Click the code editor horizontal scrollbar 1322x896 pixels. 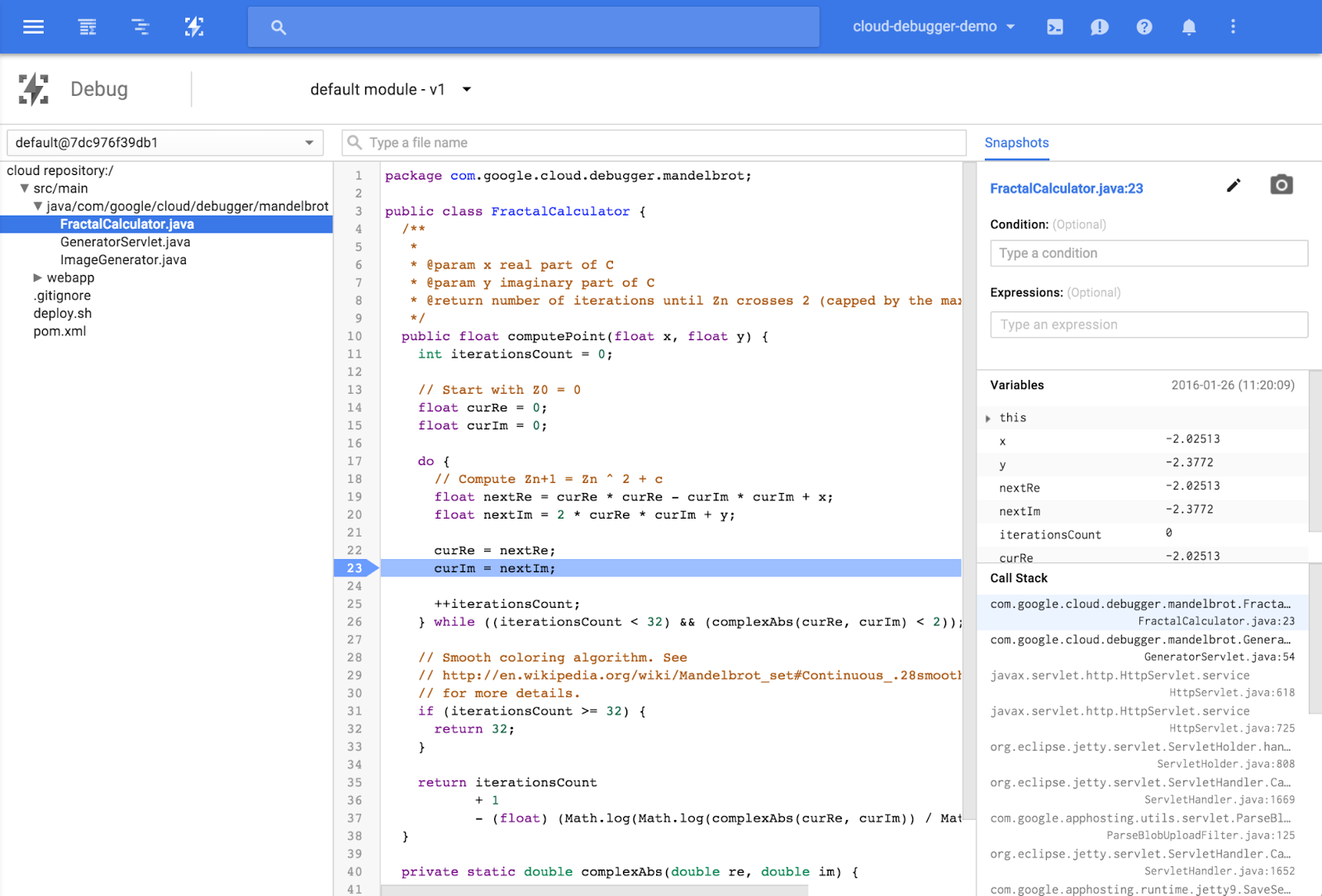(595, 890)
